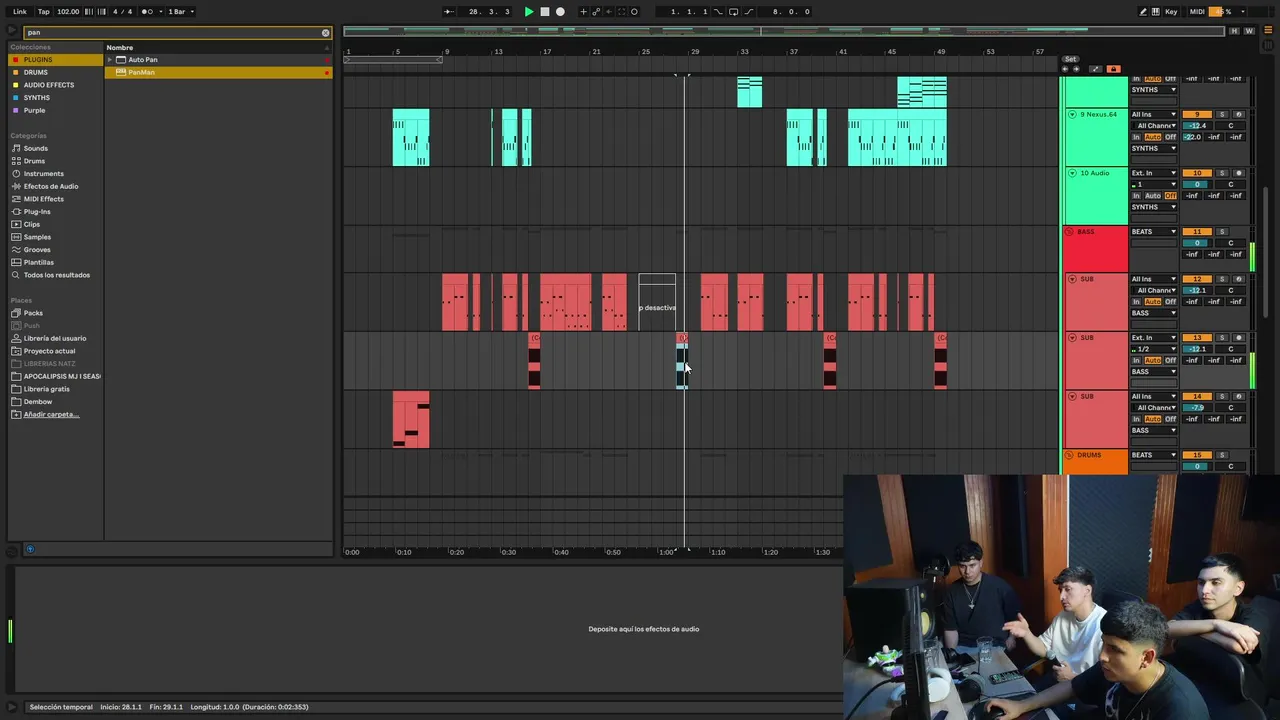Start playback with the Play button

(x=529, y=12)
